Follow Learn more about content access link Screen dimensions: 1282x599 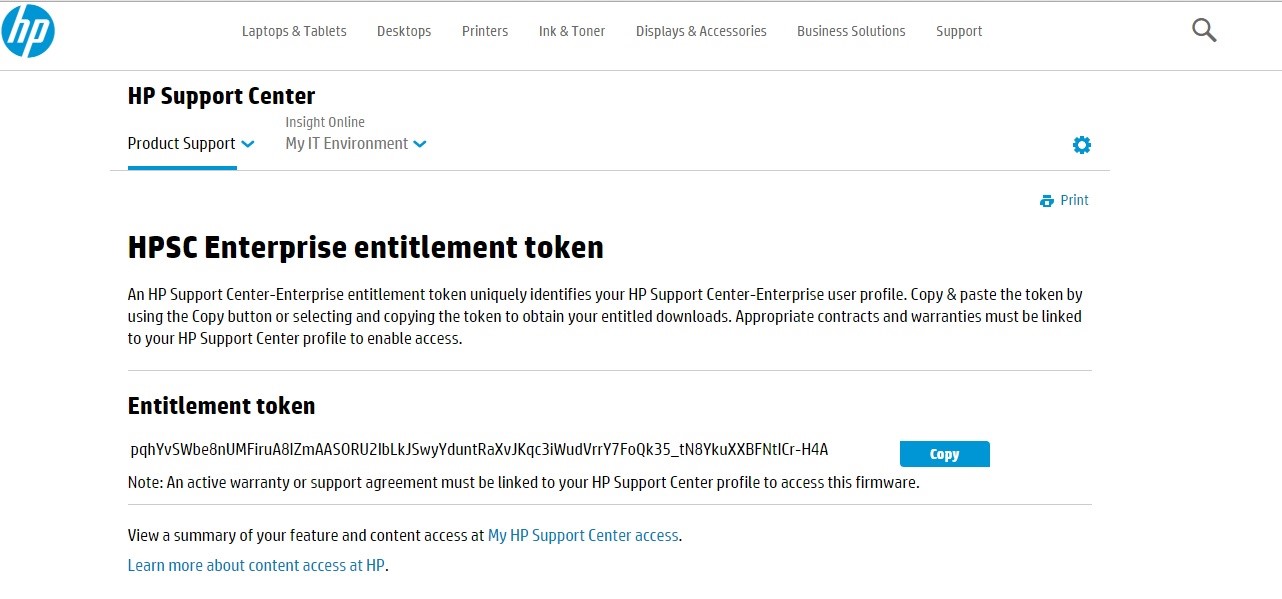click(256, 565)
